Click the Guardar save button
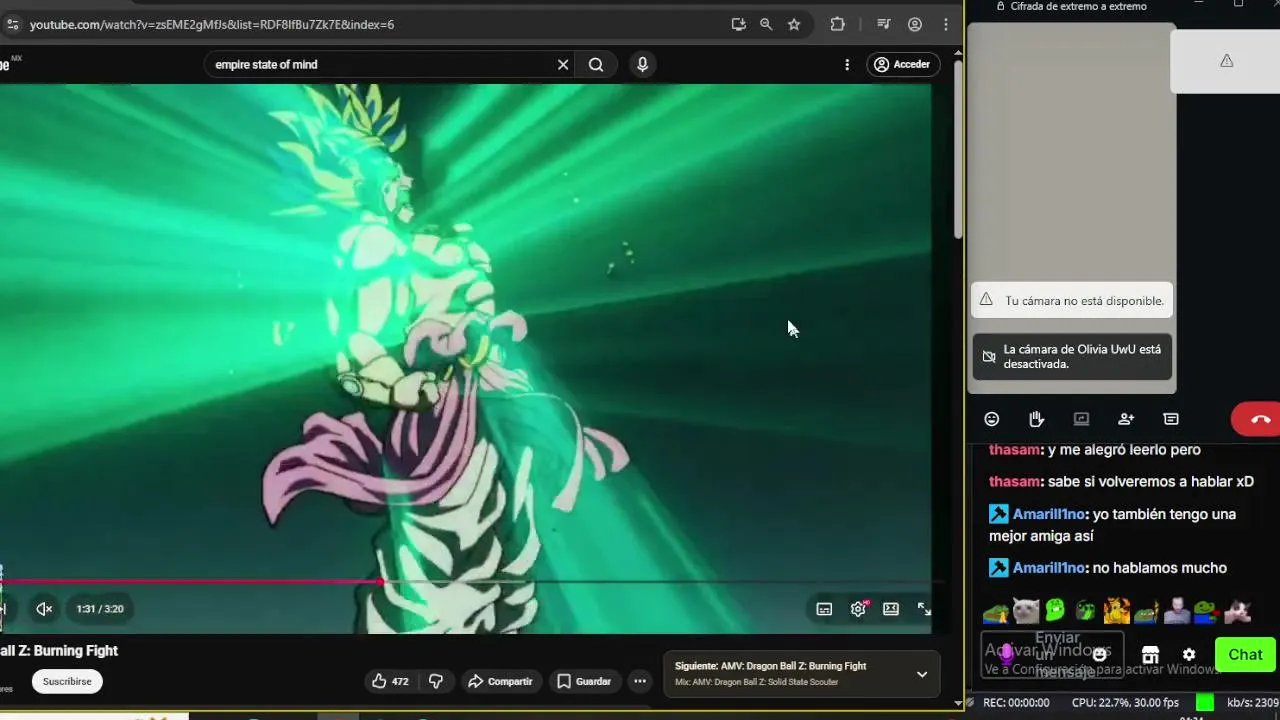Screen dimensions: 1280x720 (x=584, y=681)
